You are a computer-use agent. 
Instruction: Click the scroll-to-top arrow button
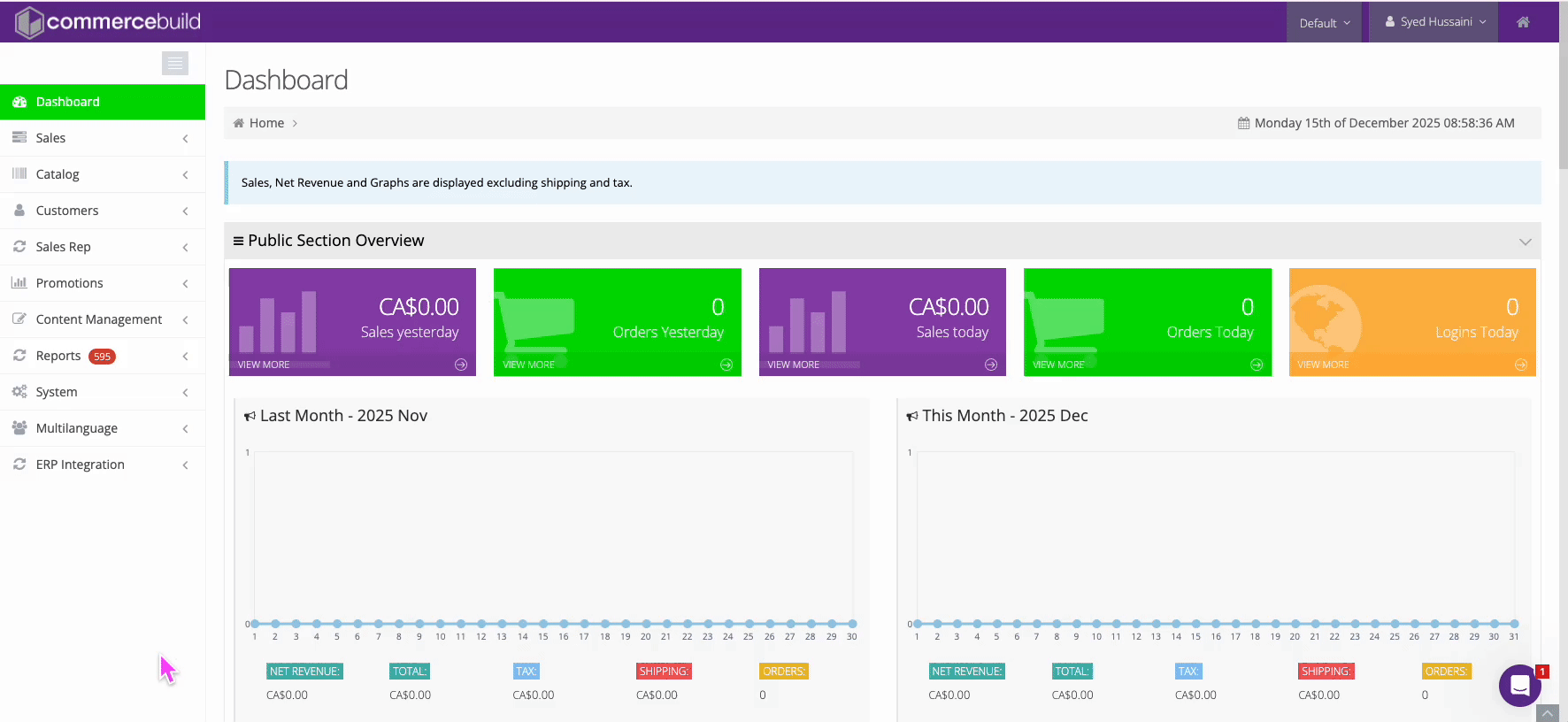pos(1547,712)
